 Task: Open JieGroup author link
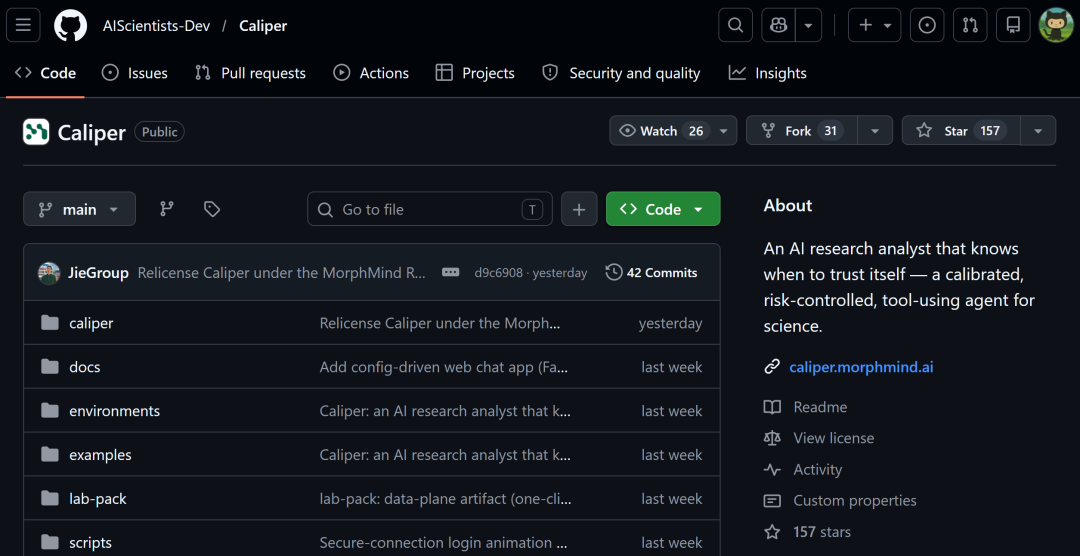click(98, 273)
